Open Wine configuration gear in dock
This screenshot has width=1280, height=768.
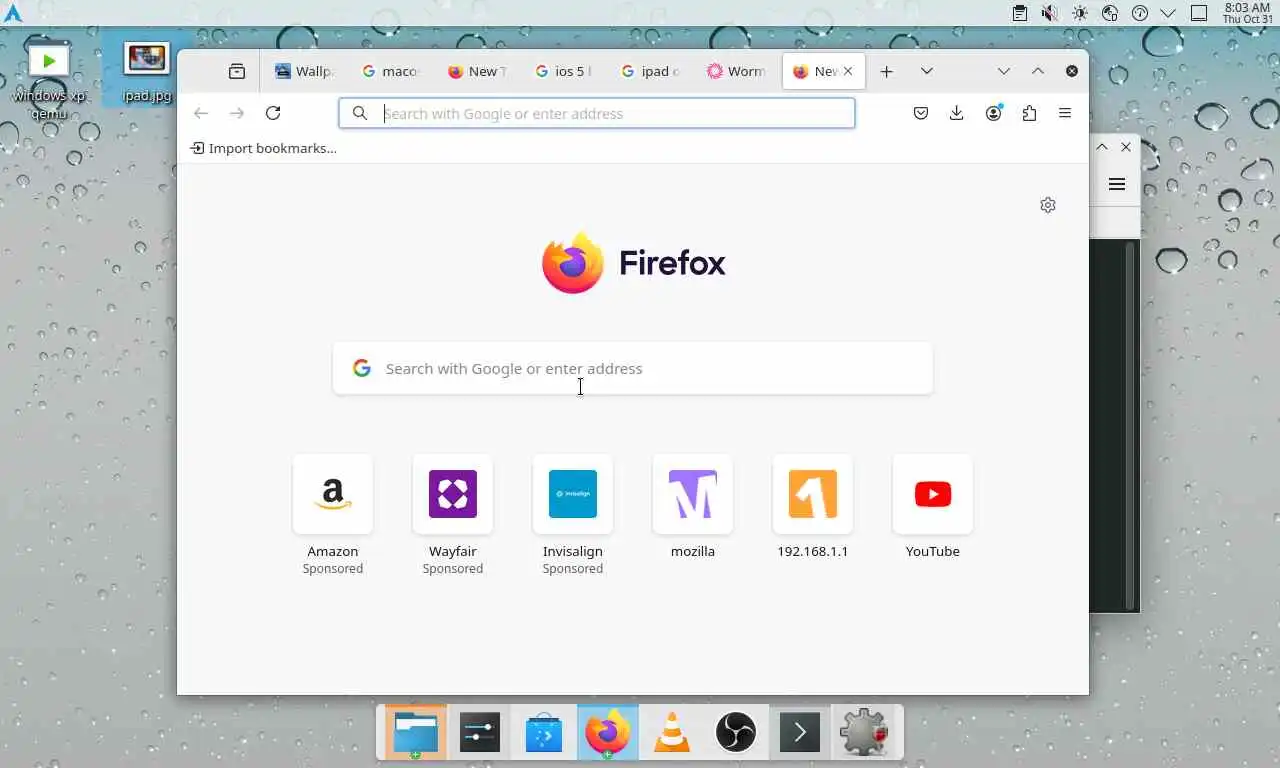864,734
